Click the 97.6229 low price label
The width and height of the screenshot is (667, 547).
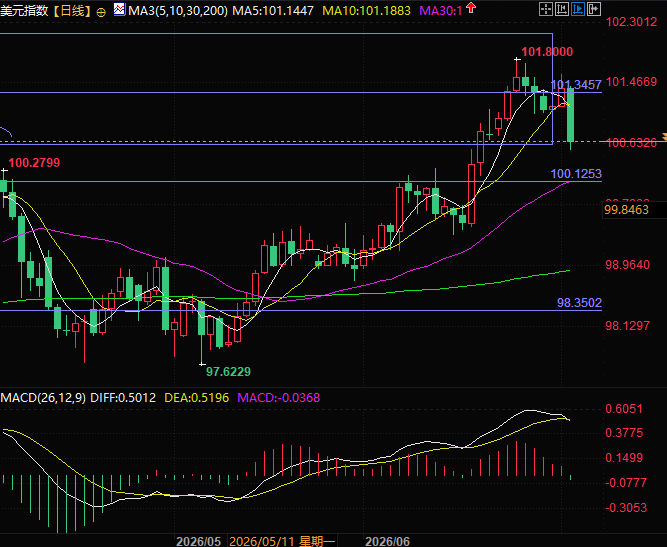(x=228, y=372)
